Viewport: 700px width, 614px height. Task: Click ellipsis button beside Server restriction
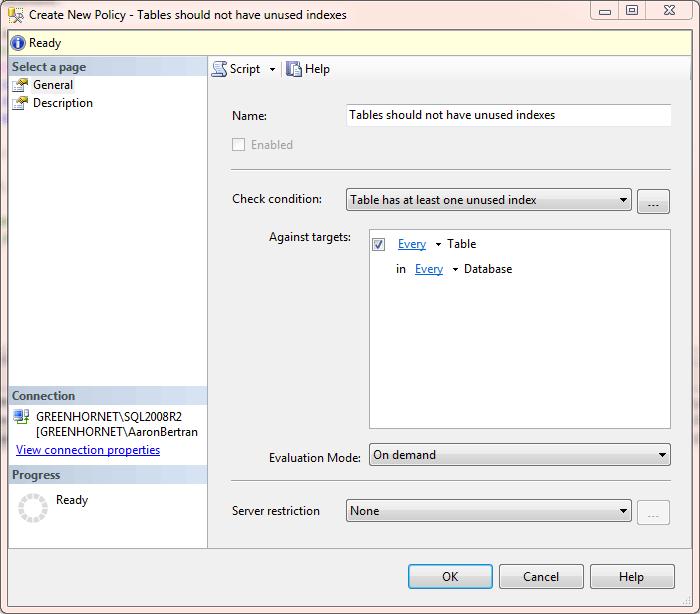[x=653, y=513]
